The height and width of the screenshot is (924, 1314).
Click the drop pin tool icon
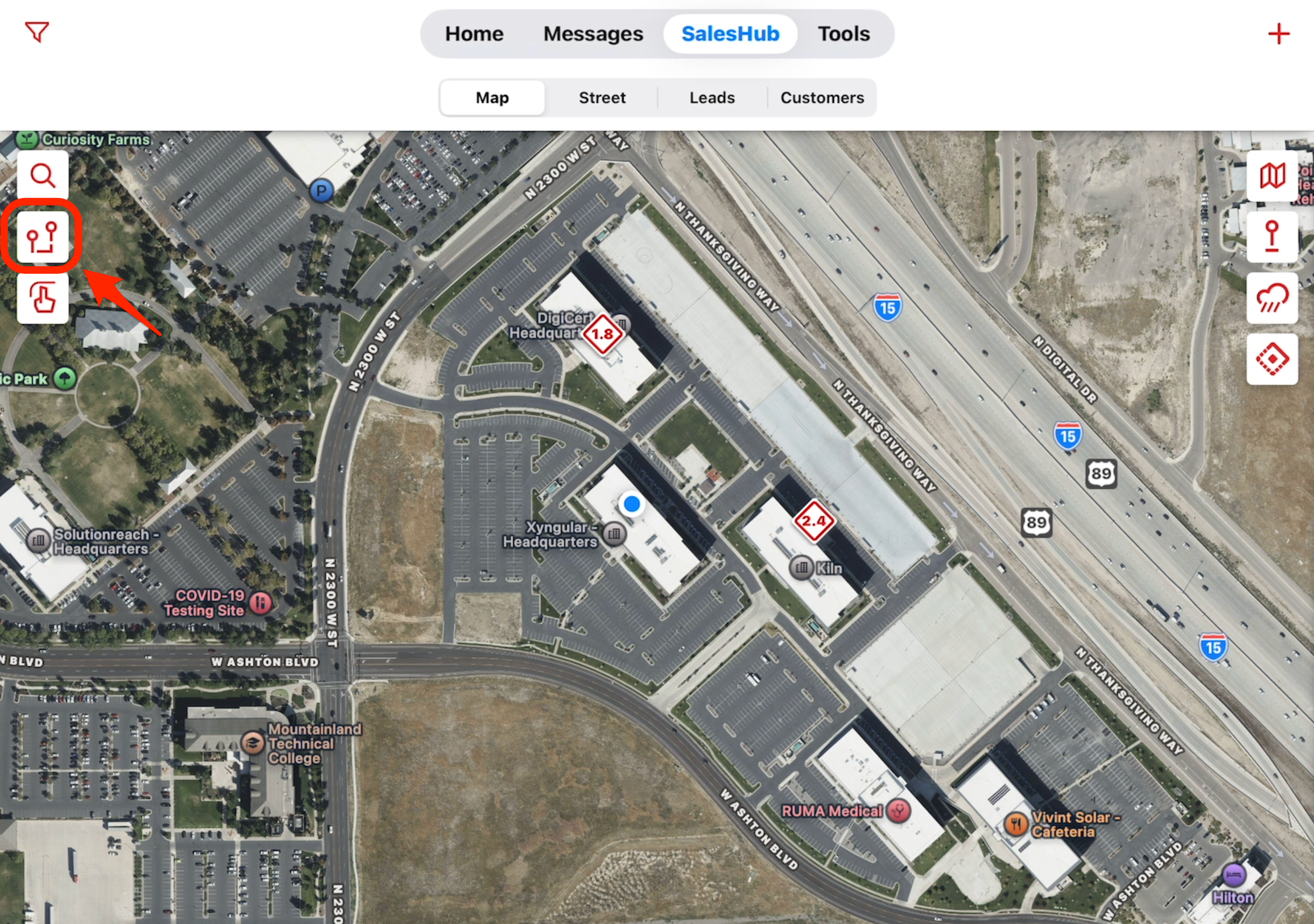(1271, 237)
